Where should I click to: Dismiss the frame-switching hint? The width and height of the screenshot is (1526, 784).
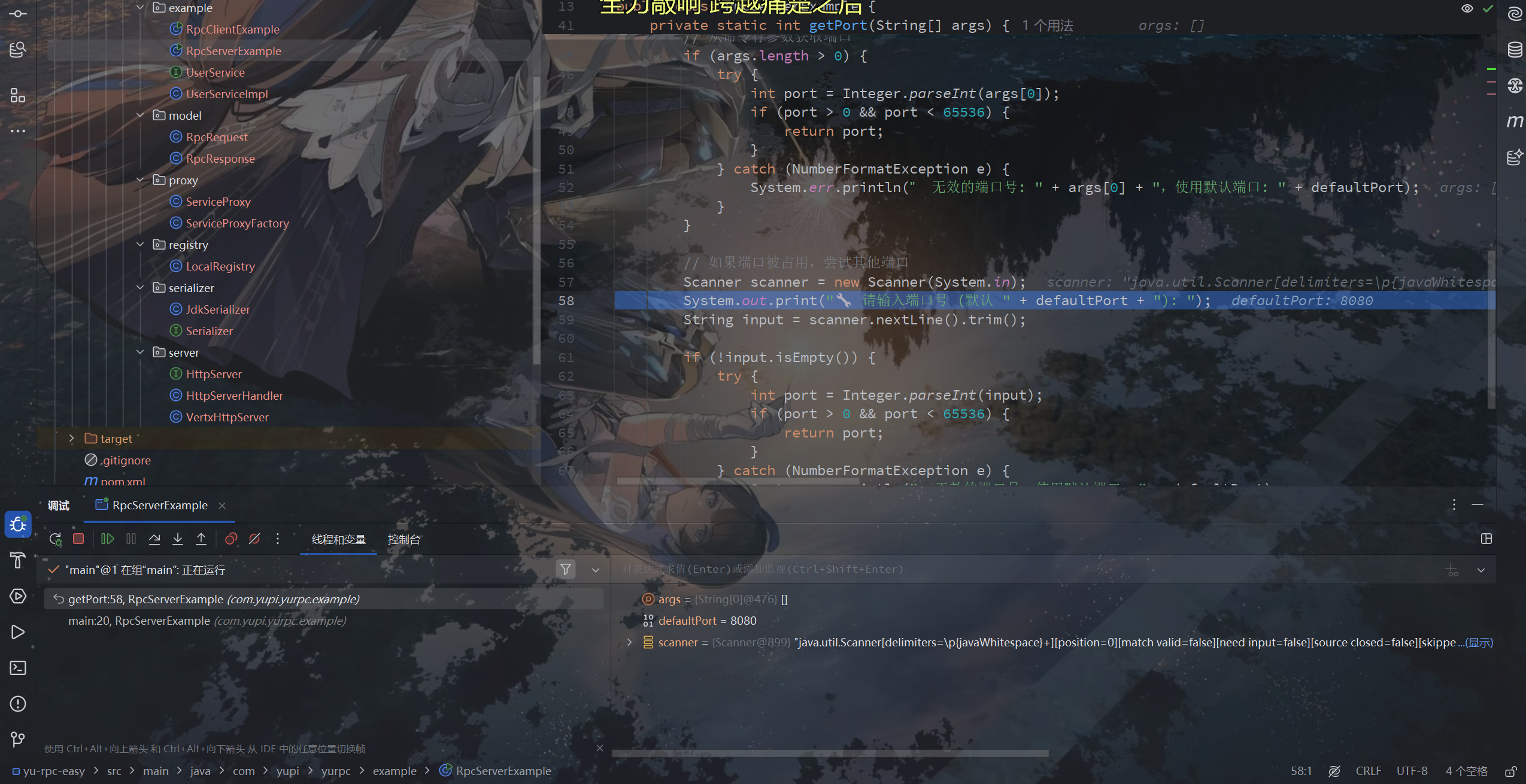pos(600,748)
